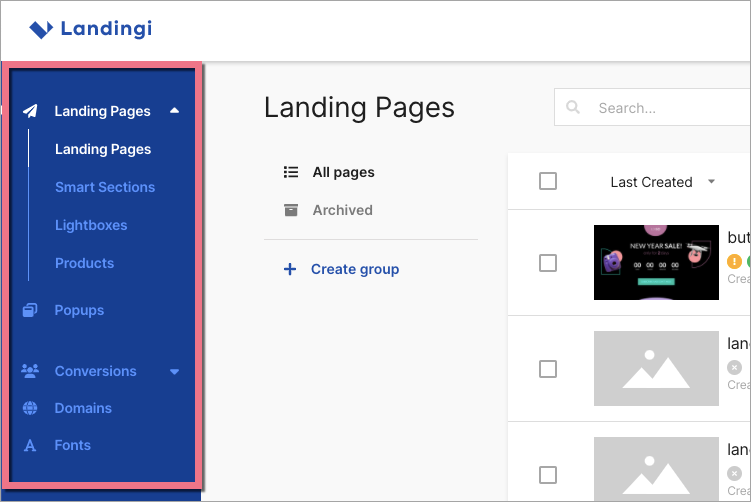This screenshot has width=751, height=502.
Task: Open the Conversions section
Action: [x=95, y=371]
